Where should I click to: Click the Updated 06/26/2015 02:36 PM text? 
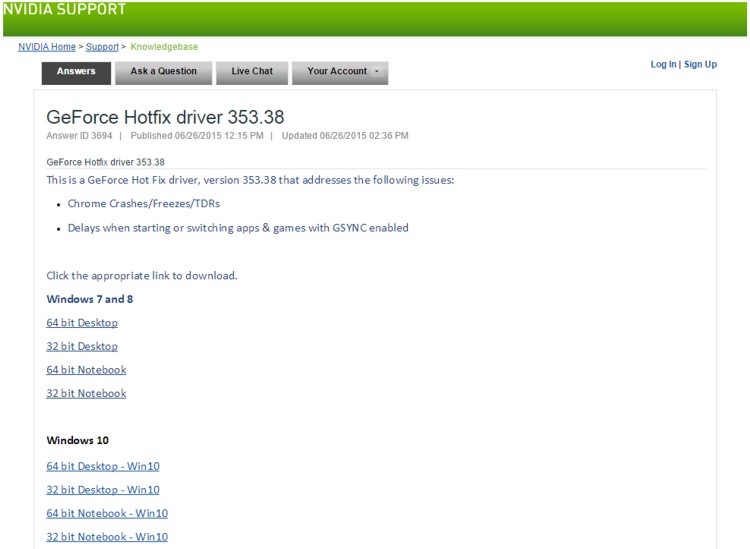pos(345,136)
